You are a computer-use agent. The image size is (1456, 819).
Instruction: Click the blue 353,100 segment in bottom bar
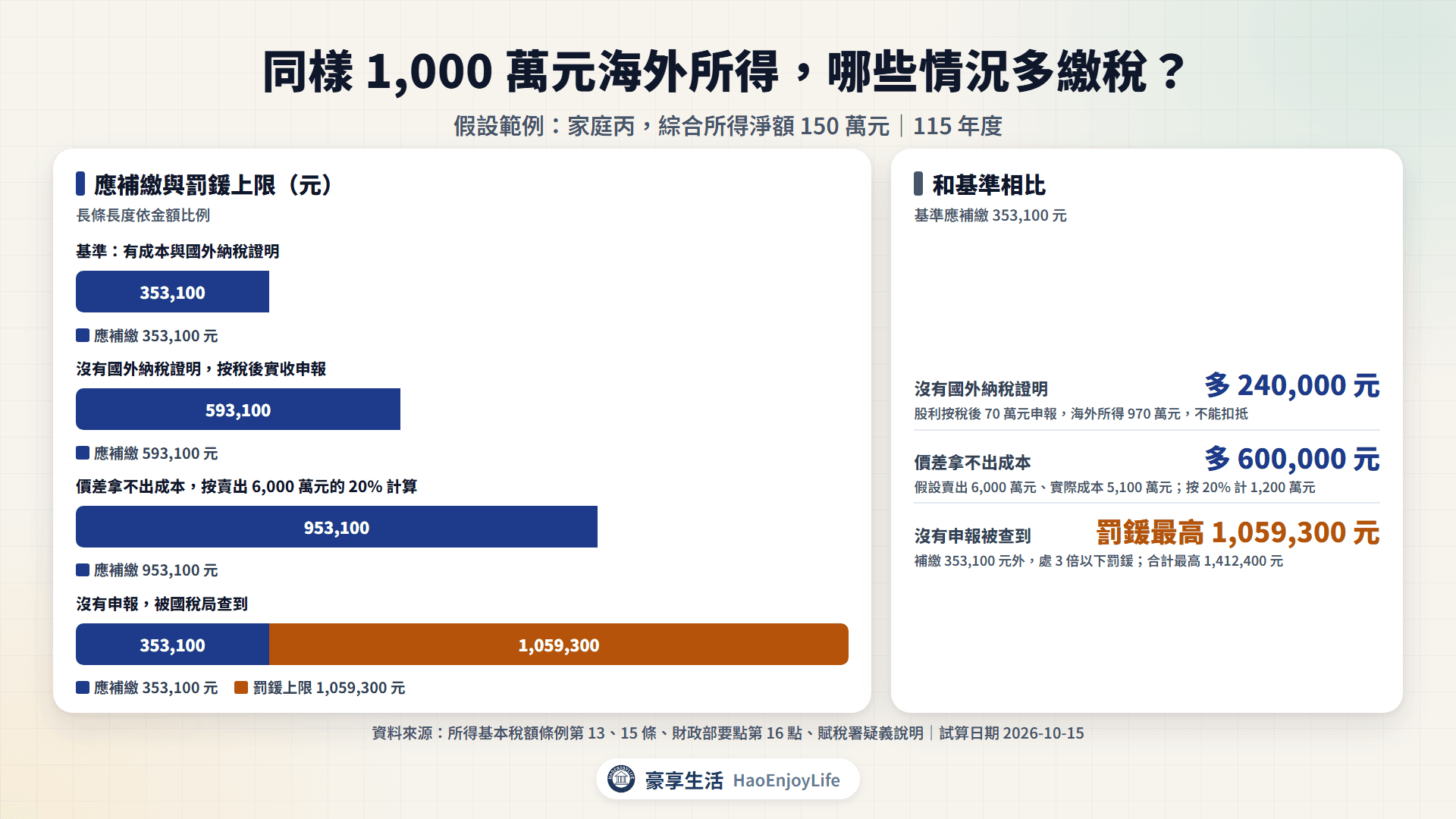[x=172, y=645]
